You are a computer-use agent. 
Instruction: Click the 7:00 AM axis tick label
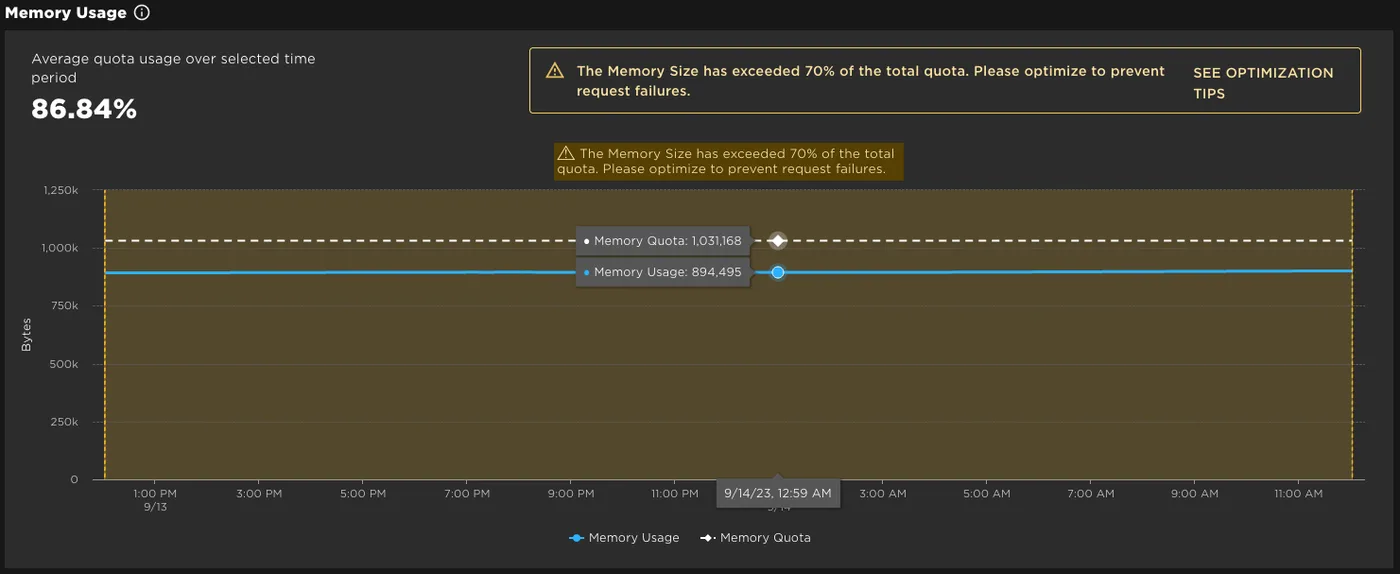point(1091,493)
